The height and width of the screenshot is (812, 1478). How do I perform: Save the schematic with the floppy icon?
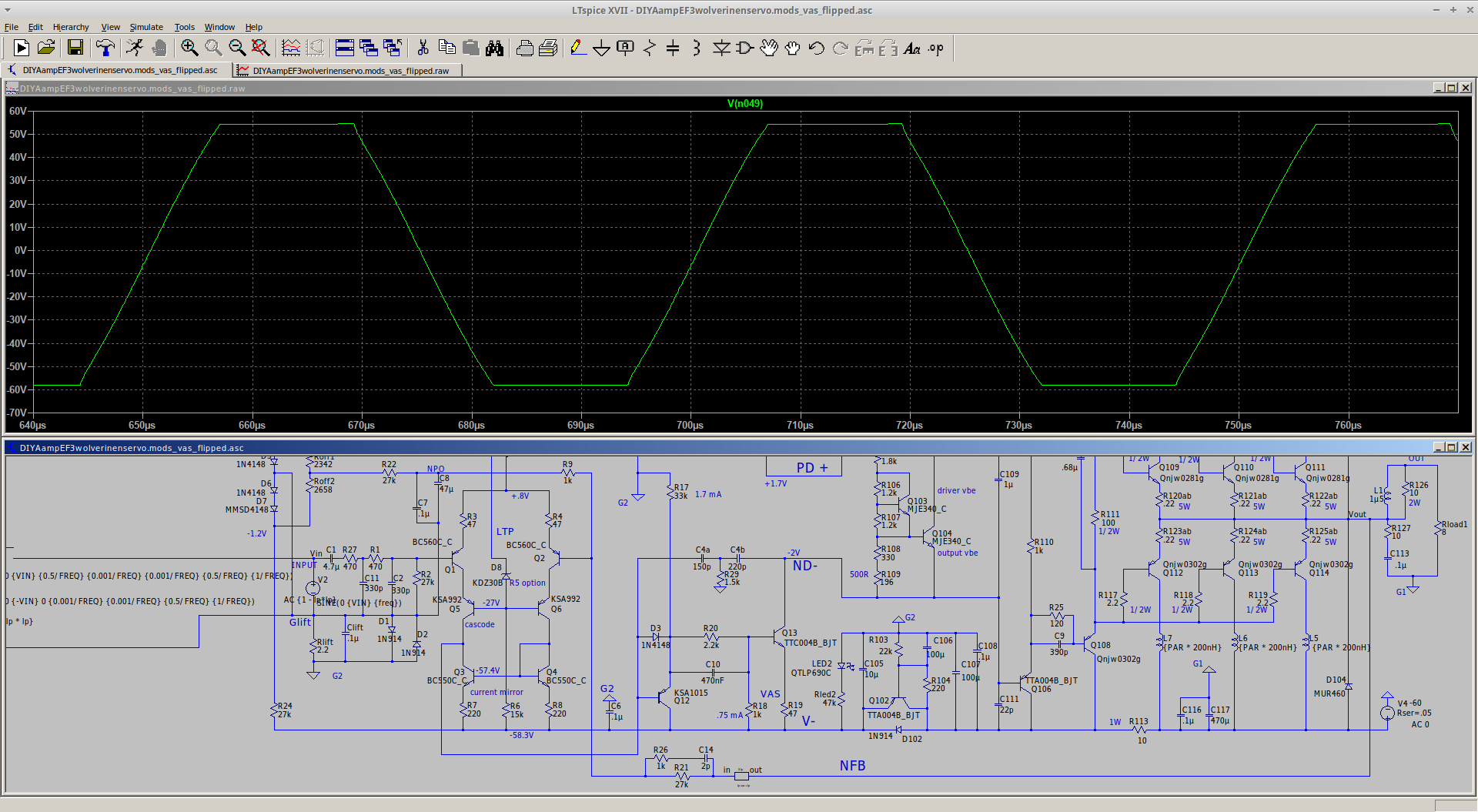[x=75, y=48]
